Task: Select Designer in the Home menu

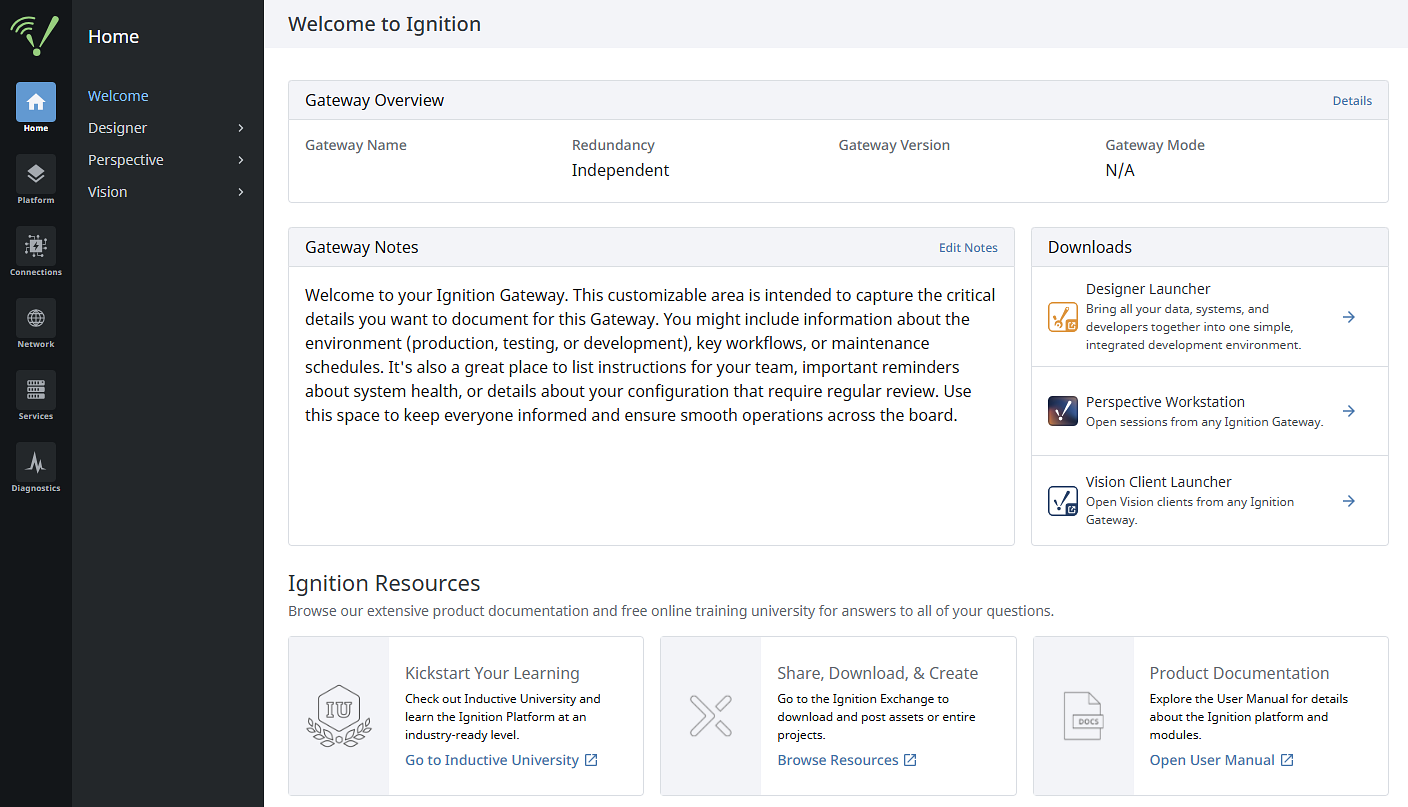Action: coord(117,128)
